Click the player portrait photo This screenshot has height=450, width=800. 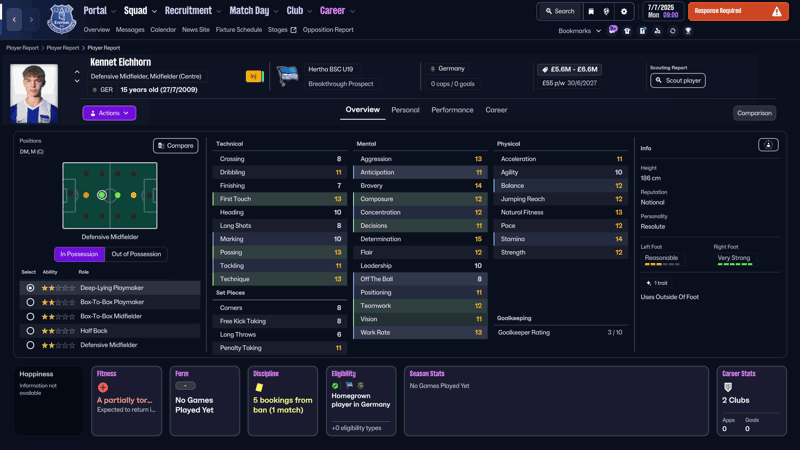(x=34, y=93)
